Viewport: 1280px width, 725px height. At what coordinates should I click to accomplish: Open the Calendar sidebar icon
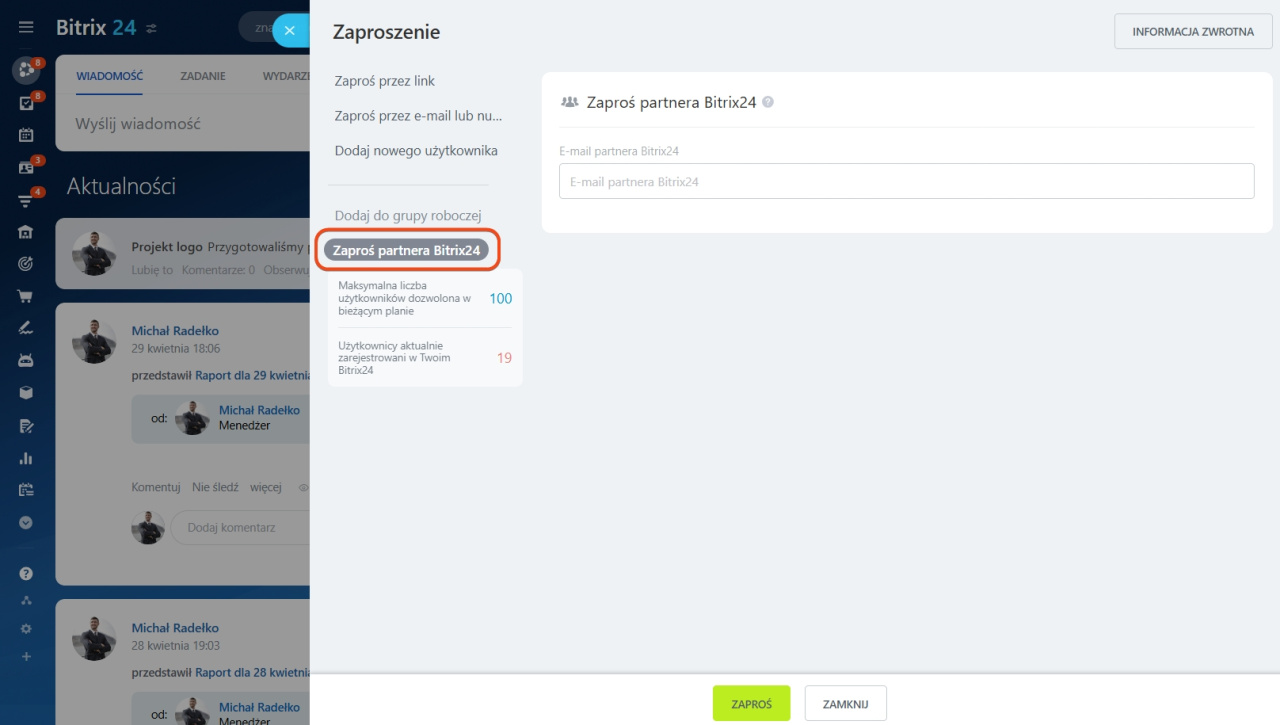point(26,135)
